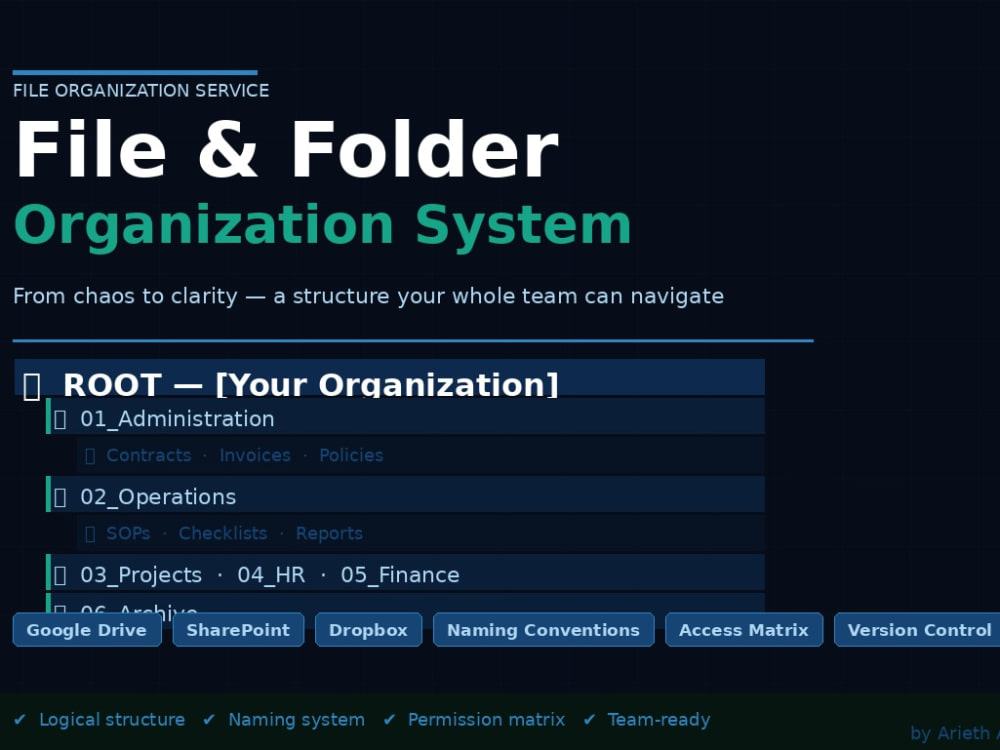Click the Dropbox tag
This screenshot has height=750, width=1000.
click(x=368, y=629)
